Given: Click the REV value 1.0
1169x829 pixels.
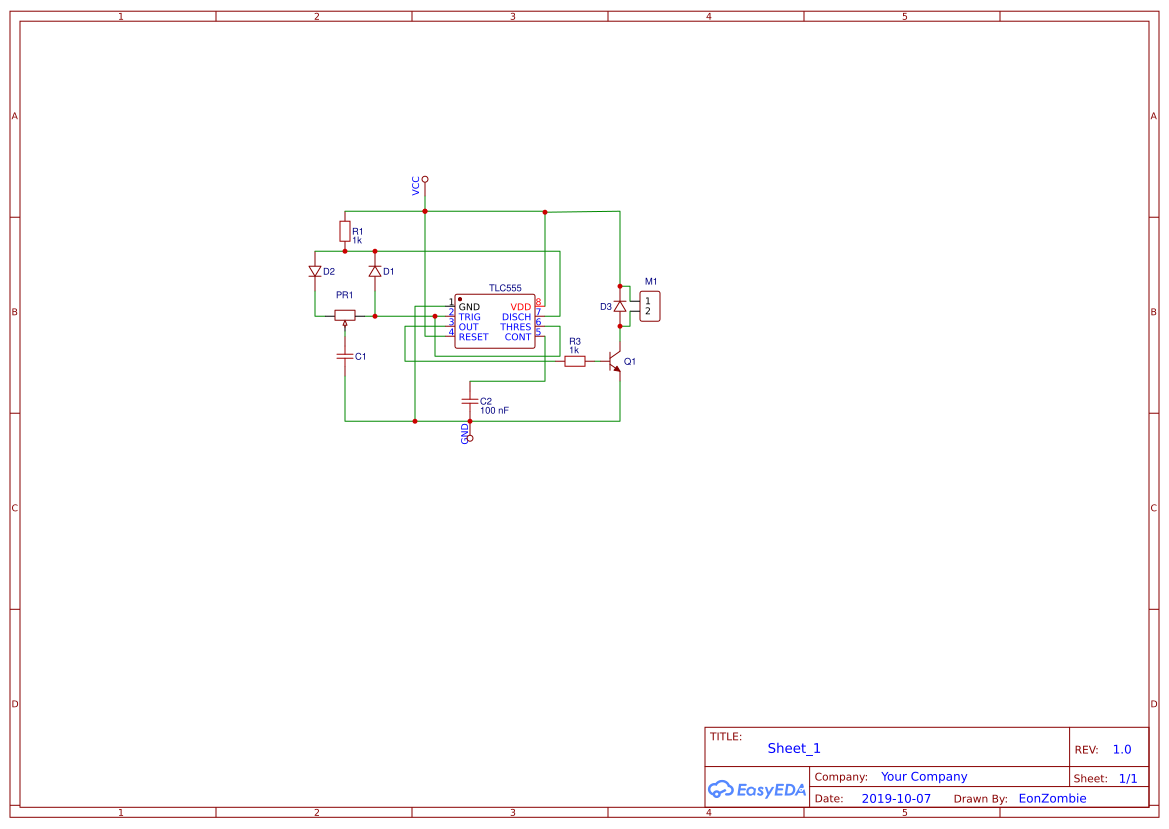Looking at the screenshot, I should point(1120,749).
